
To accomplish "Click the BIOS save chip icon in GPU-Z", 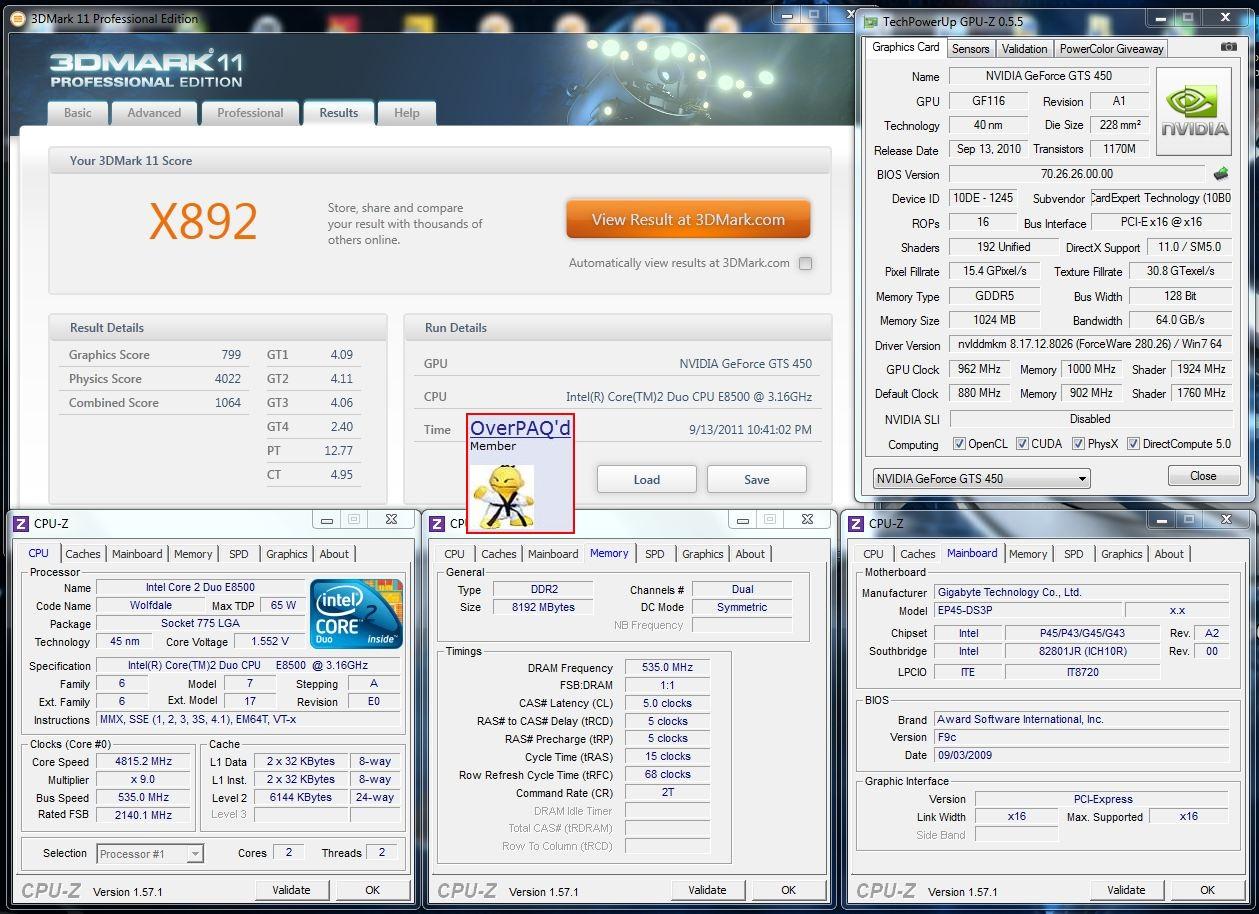I will click(x=1221, y=174).
